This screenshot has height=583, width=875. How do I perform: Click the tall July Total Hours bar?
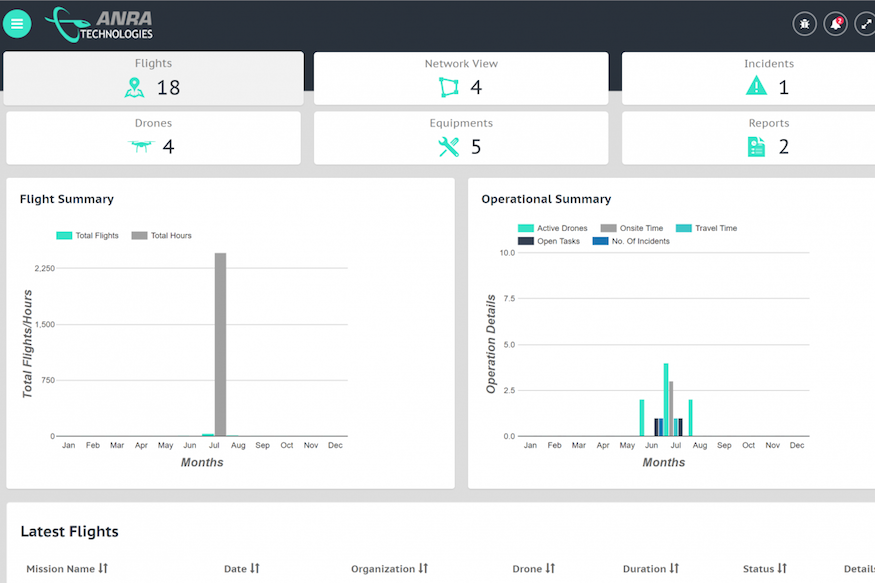click(x=220, y=344)
